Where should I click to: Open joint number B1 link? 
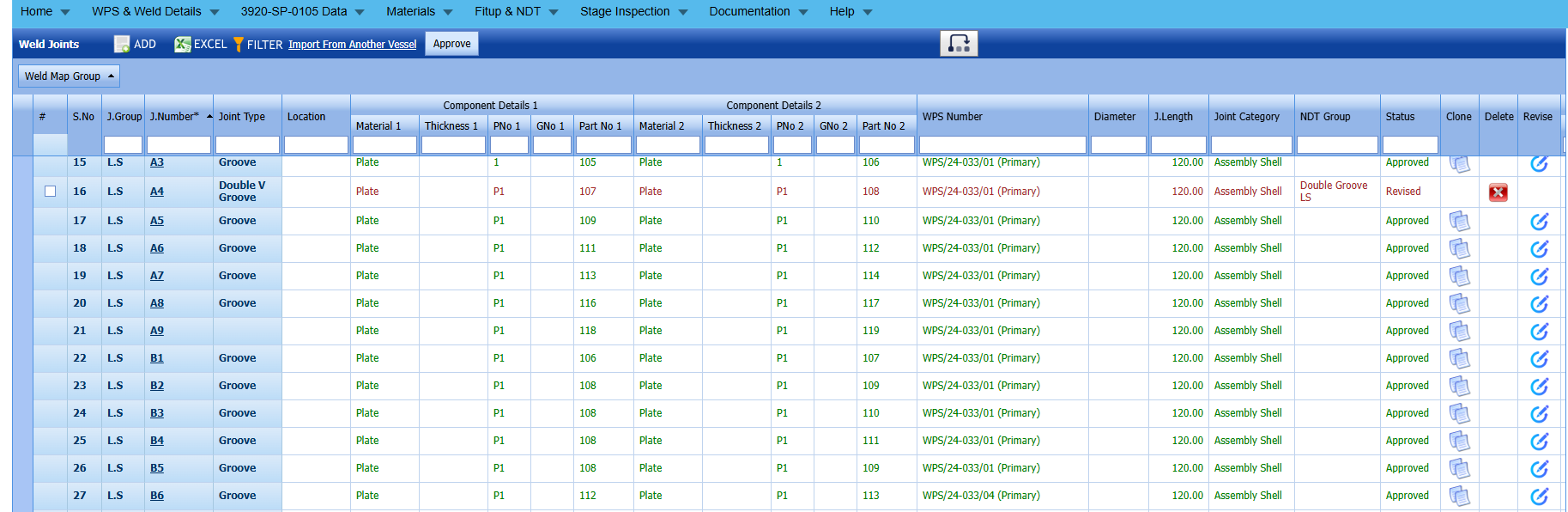(x=157, y=358)
